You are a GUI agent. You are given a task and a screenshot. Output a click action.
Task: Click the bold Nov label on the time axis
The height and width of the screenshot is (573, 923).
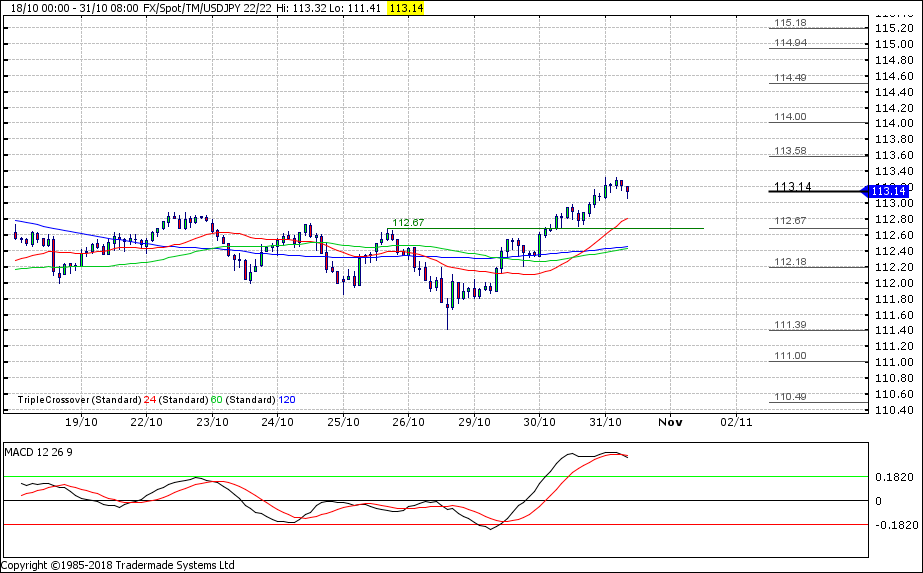[x=670, y=422]
